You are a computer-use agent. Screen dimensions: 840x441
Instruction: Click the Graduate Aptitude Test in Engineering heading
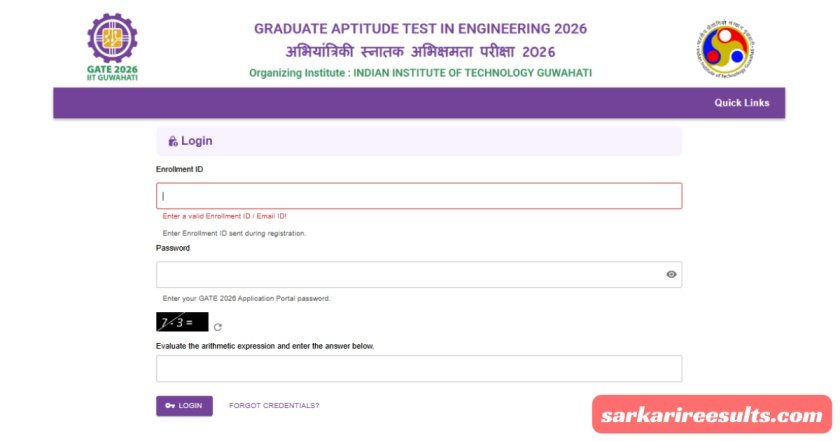(420, 28)
